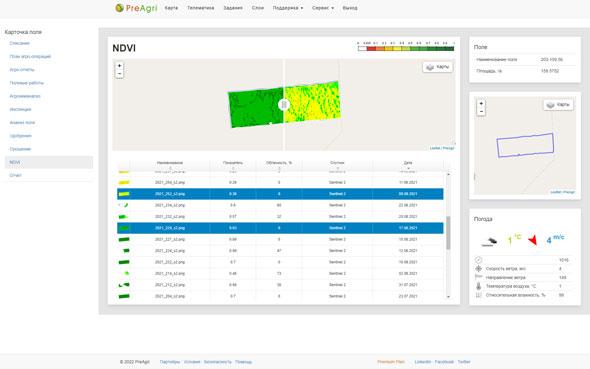Click the NDVI comparison divider handle

(284, 105)
